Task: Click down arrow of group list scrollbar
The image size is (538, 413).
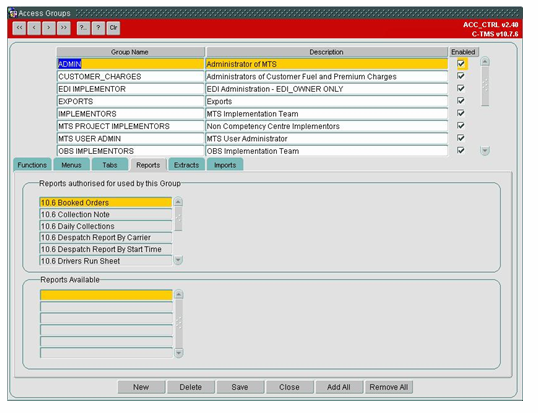Action: [485, 151]
